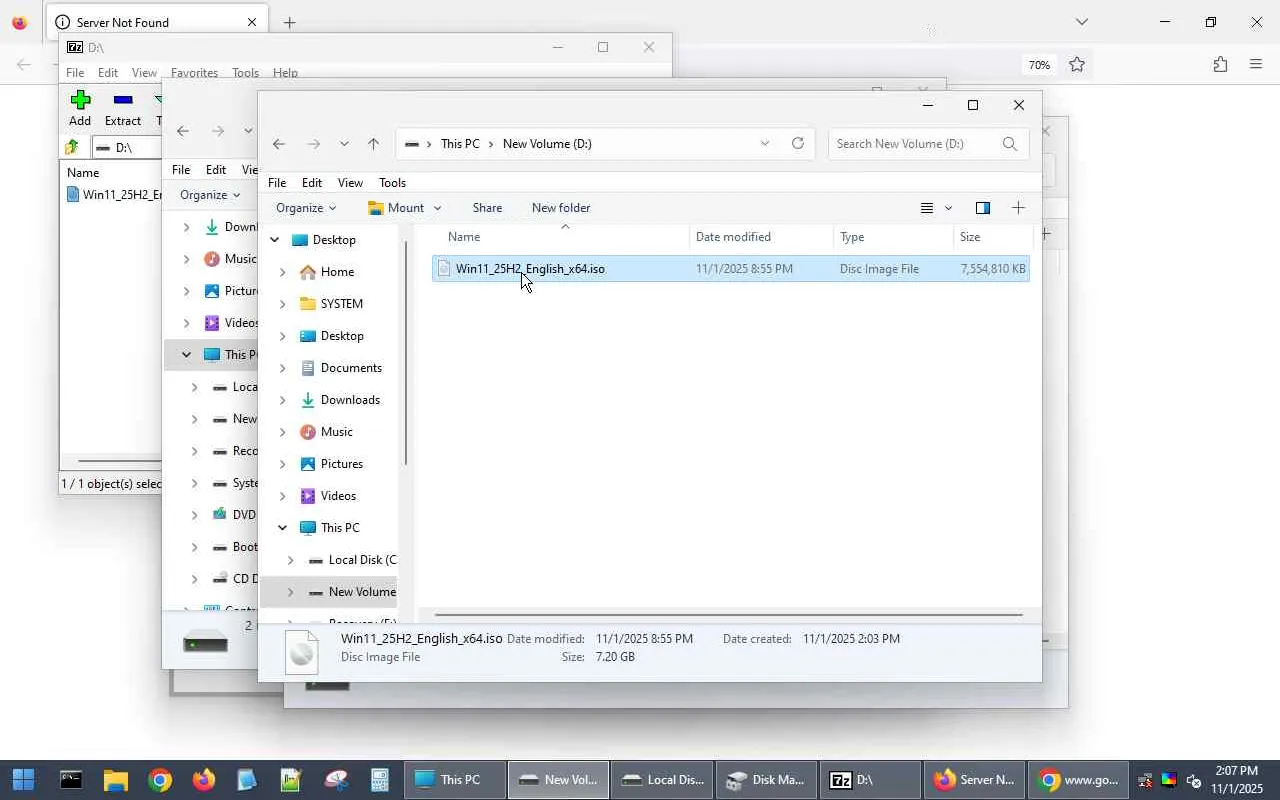Open the Mount dropdown arrow
This screenshot has width=1280, height=800.
[437, 208]
